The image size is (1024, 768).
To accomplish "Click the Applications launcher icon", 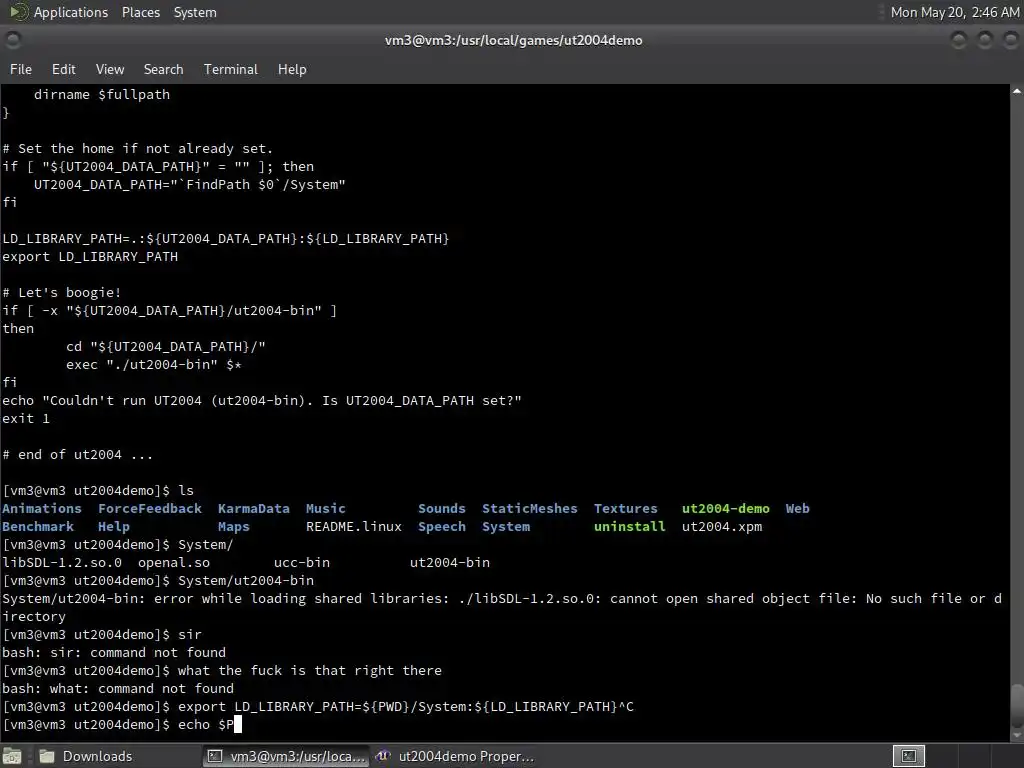I will (x=18, y=12).
